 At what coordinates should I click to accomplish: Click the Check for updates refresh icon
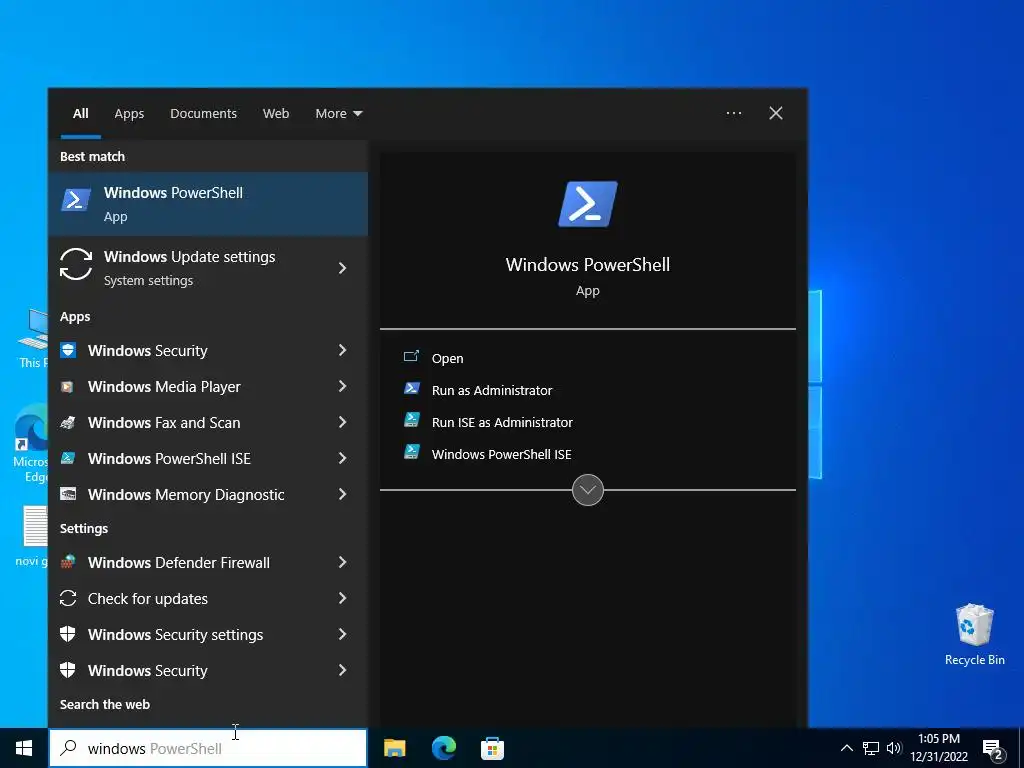(68, 598)
